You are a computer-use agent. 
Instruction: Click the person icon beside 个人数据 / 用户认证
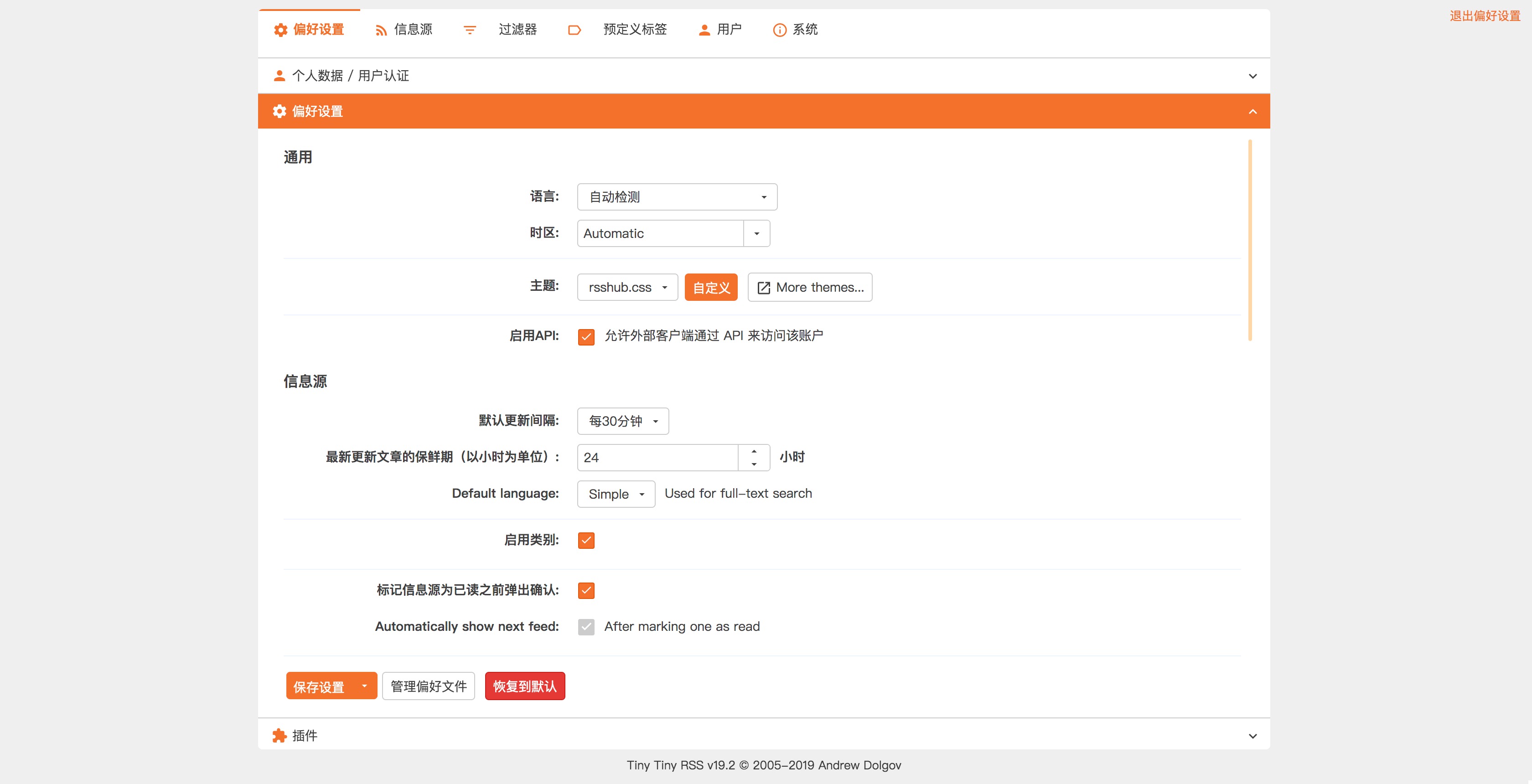(x=279, y=76)
